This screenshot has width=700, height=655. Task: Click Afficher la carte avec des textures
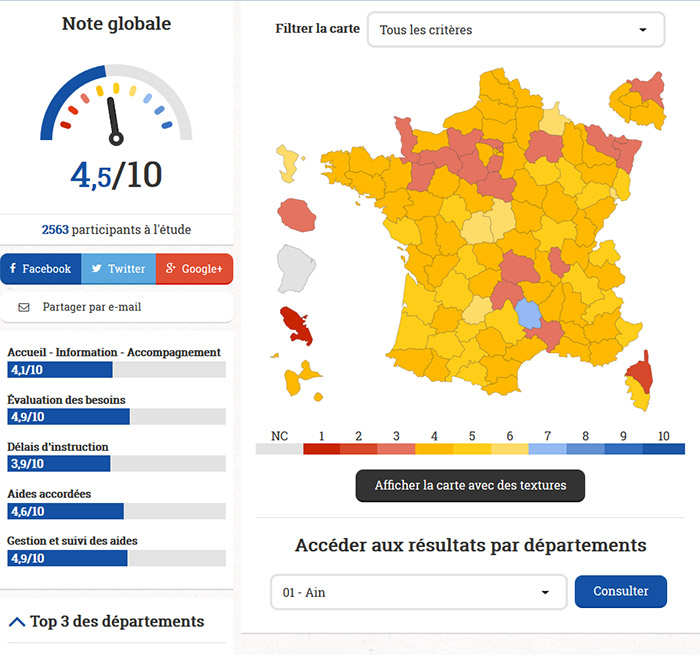[x=470, y=486]
